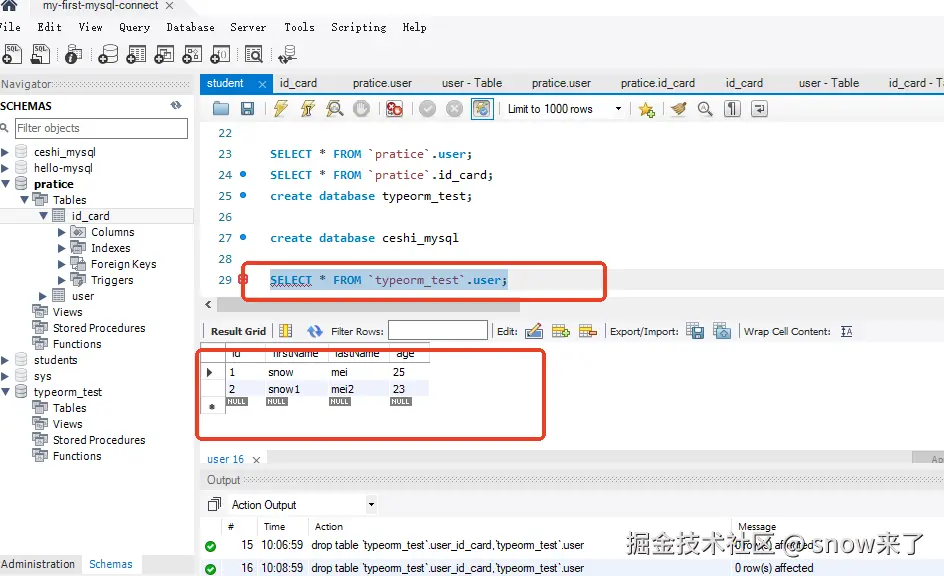Reconnect to DBMS icon in main toolbar
The image size is (944, 576).
287,54
